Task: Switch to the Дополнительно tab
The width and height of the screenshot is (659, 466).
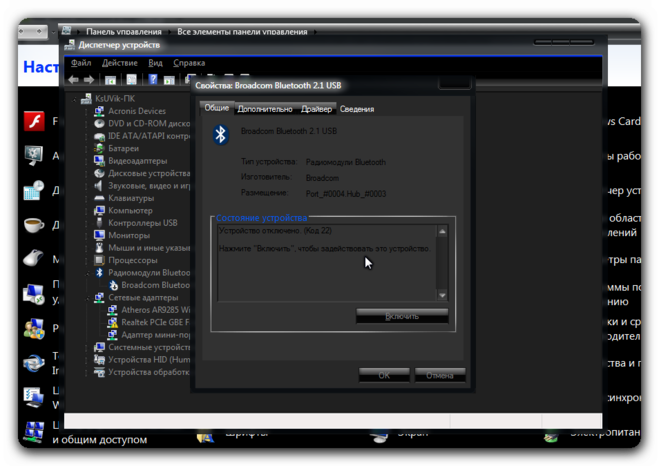Action: pyautogui.click(x=265, y=109)
